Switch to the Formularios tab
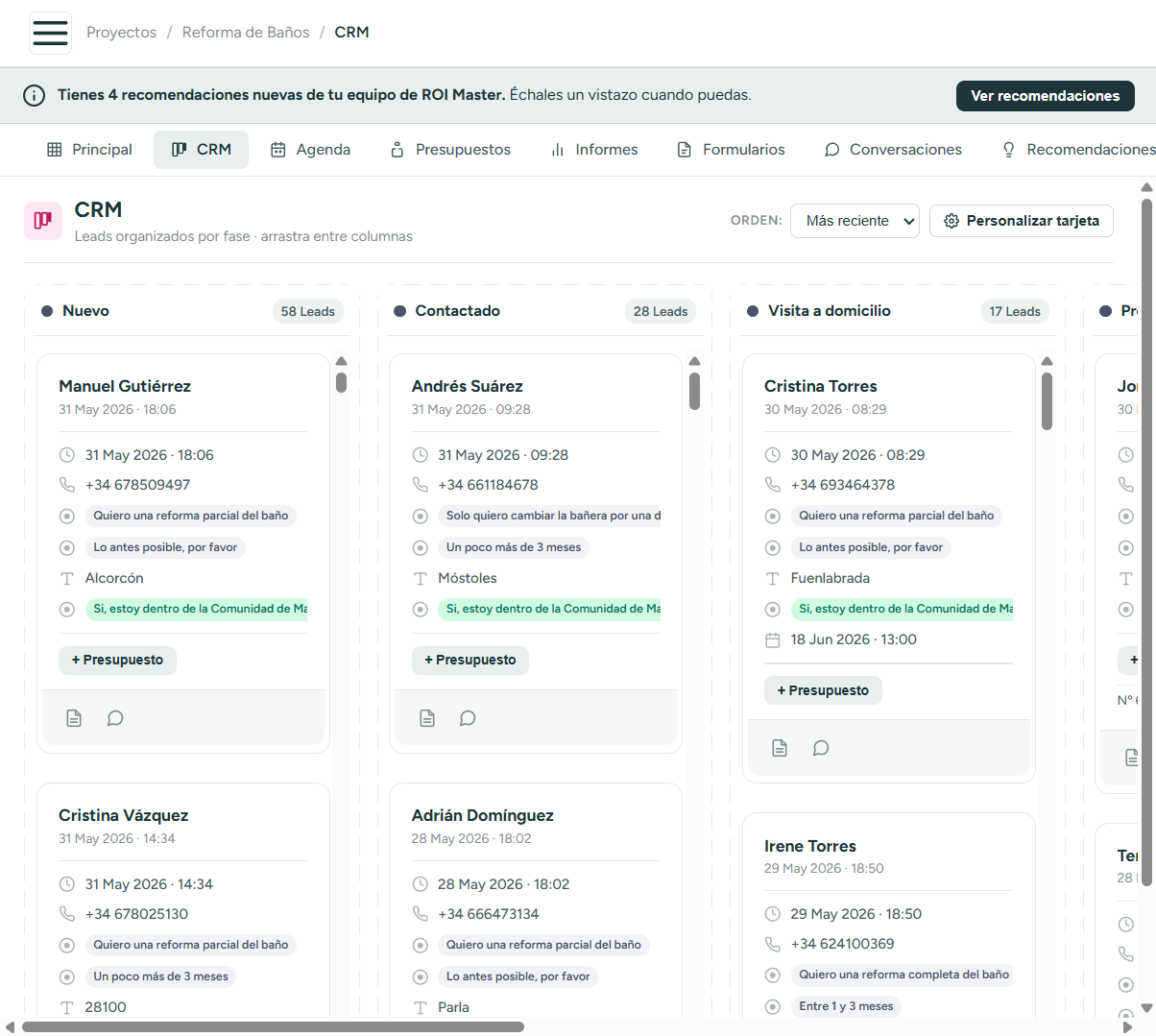The image size is (1156, 1036). pos(731,150)
